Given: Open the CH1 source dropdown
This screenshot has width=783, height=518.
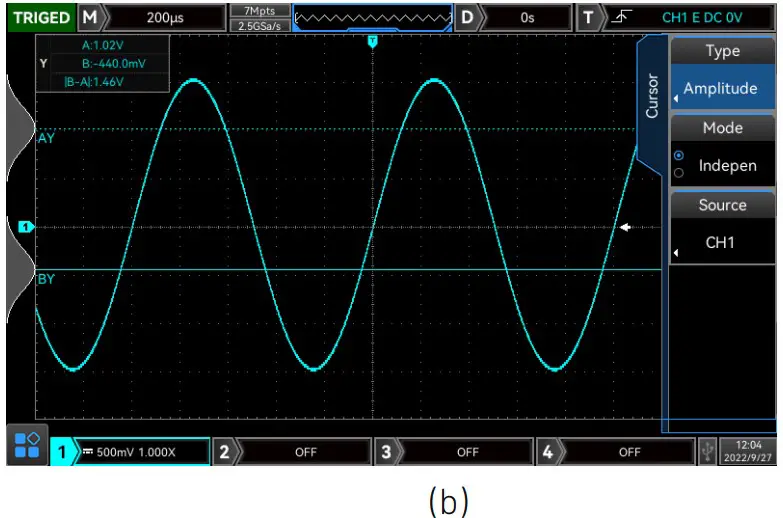Looking at the screenshot, I should (722, 242).
